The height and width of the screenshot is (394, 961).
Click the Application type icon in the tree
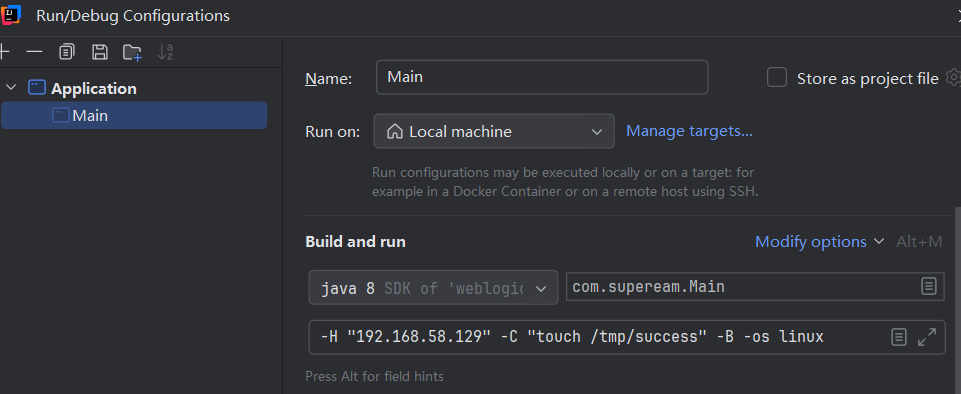37,88
